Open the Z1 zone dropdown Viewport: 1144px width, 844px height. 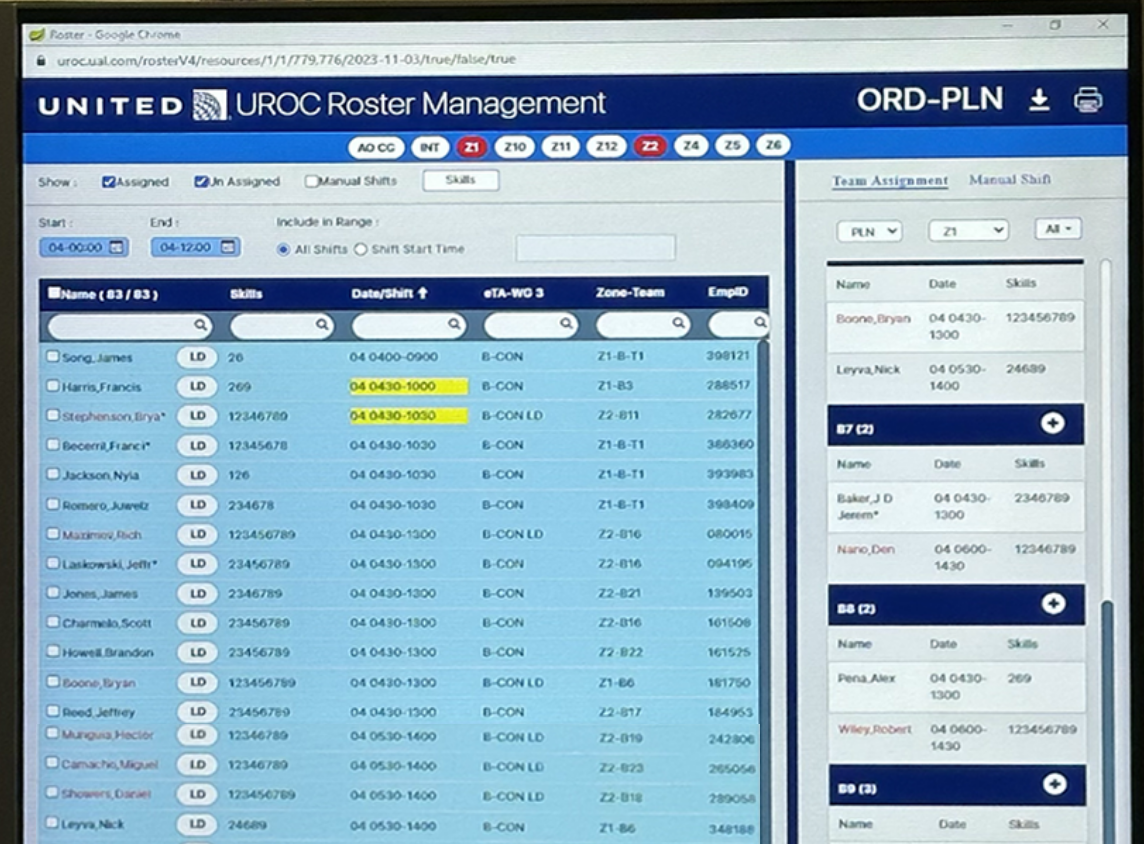[x=968, y=231]
